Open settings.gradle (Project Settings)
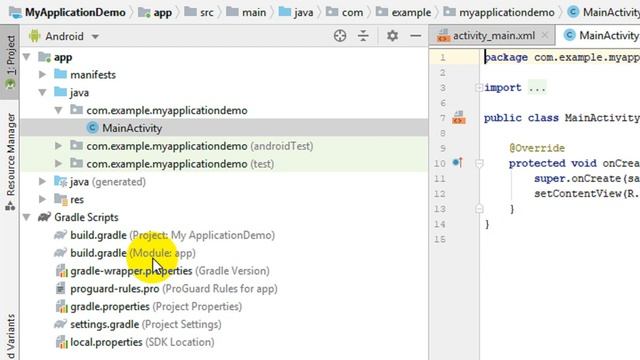The image size is (640, 360). [x=146, y=324]
